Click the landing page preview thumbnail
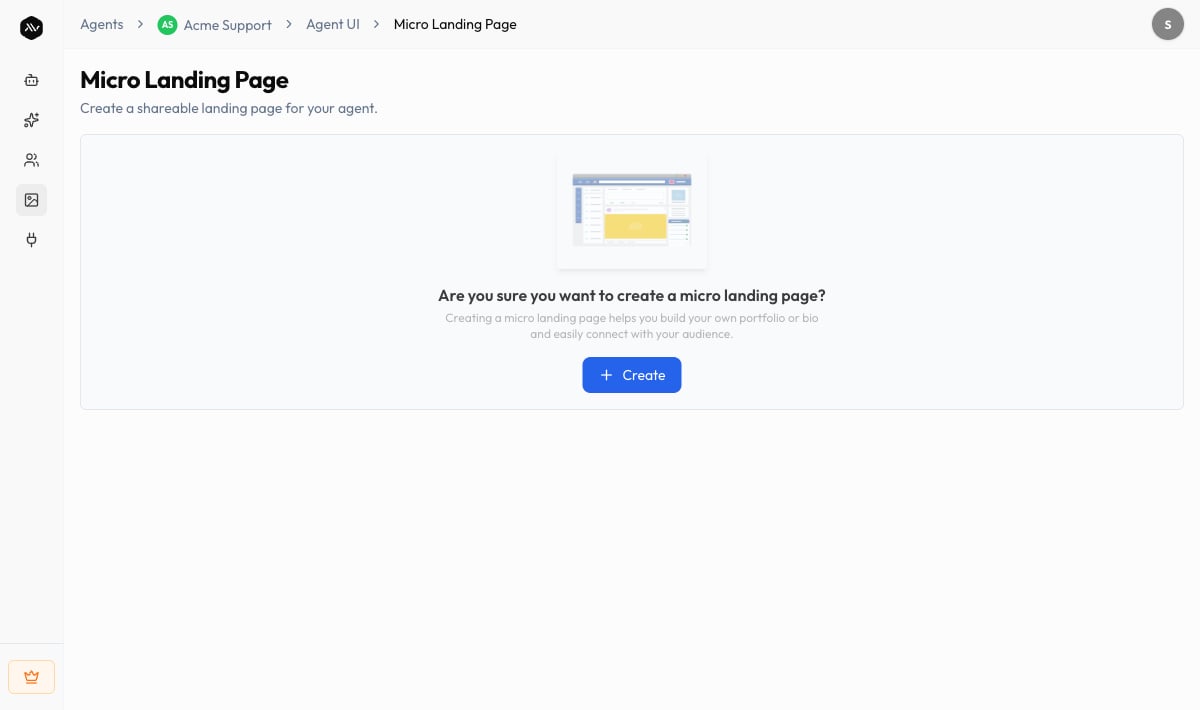1200x710 pixels. click(x=632, y=211)
